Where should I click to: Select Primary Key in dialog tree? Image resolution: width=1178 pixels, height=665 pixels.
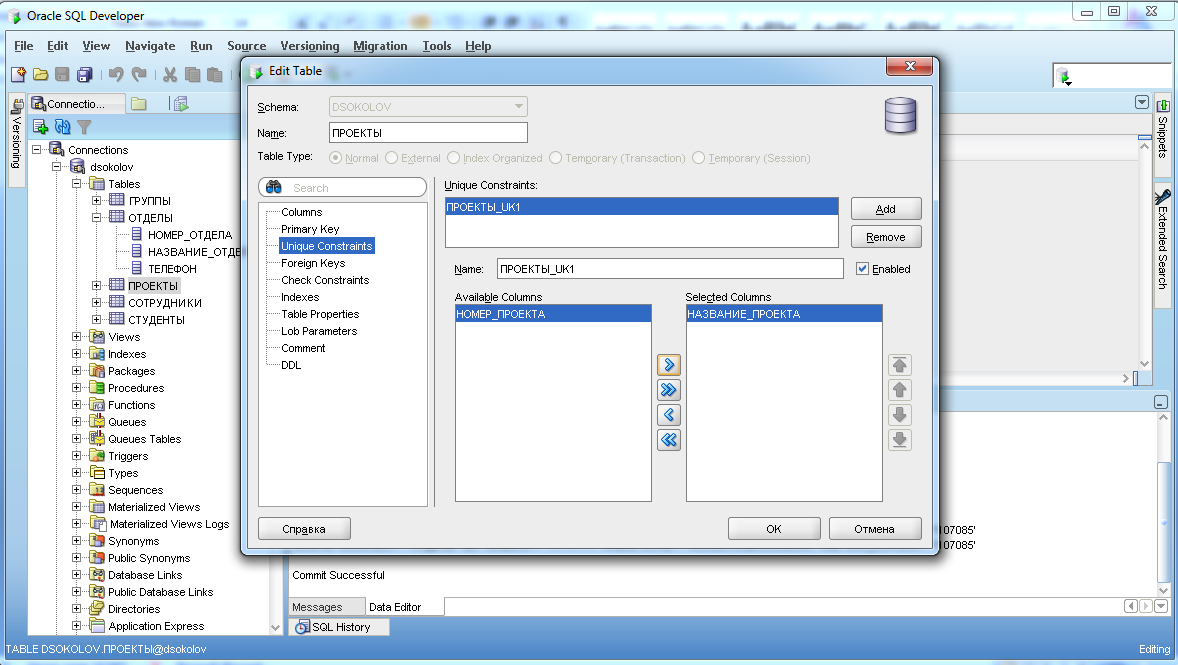pyautogui.click(x=310, y=229)
